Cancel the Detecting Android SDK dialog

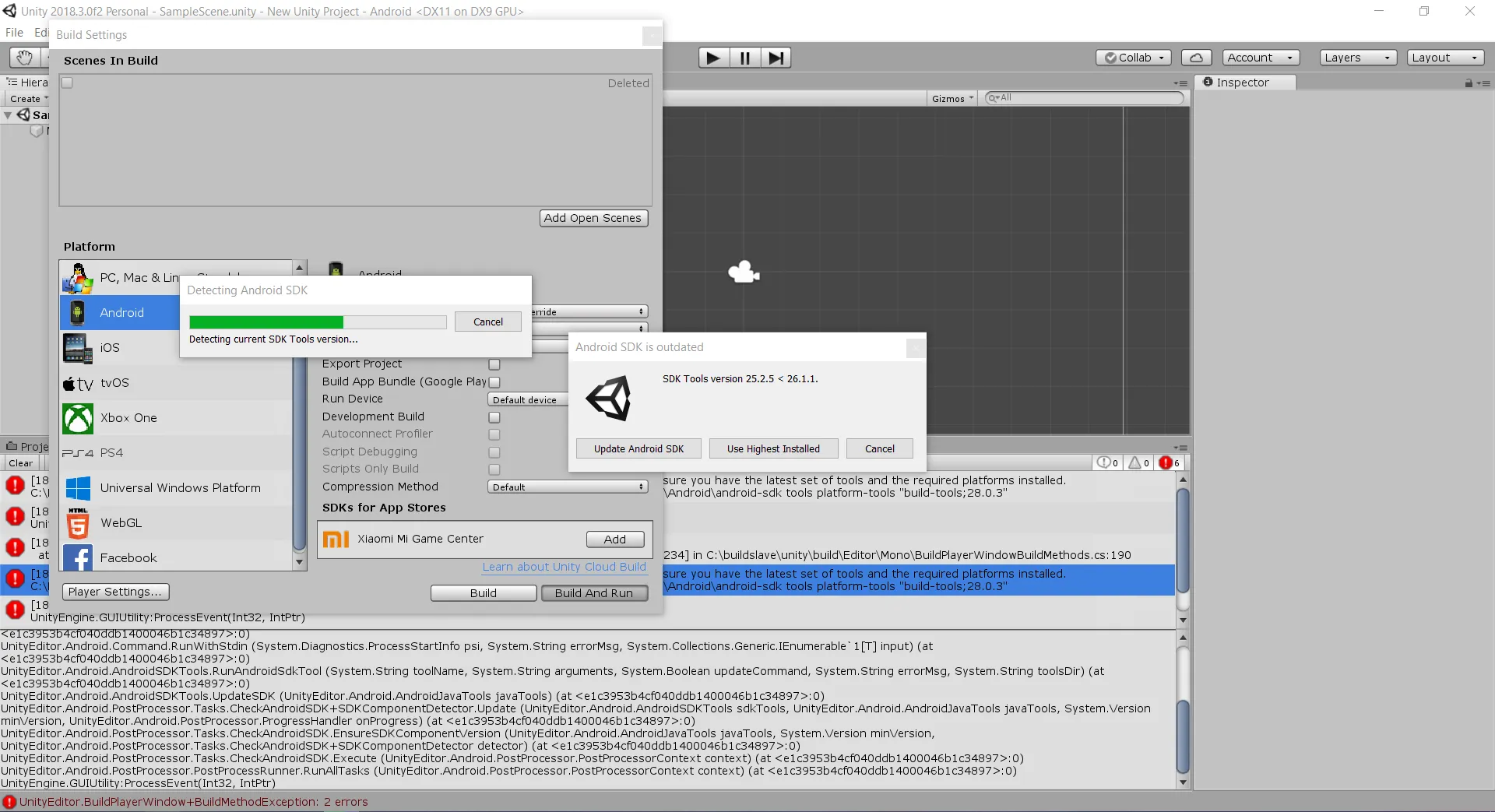point(488,322)
